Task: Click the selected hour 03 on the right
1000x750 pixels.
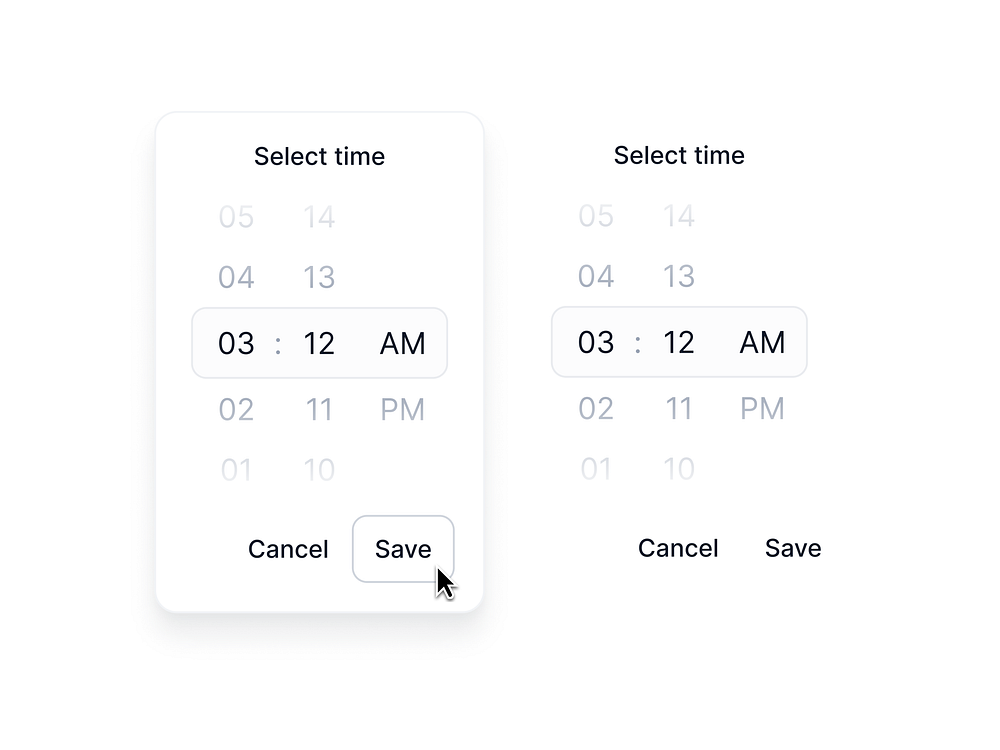Action: click(596, 342)
